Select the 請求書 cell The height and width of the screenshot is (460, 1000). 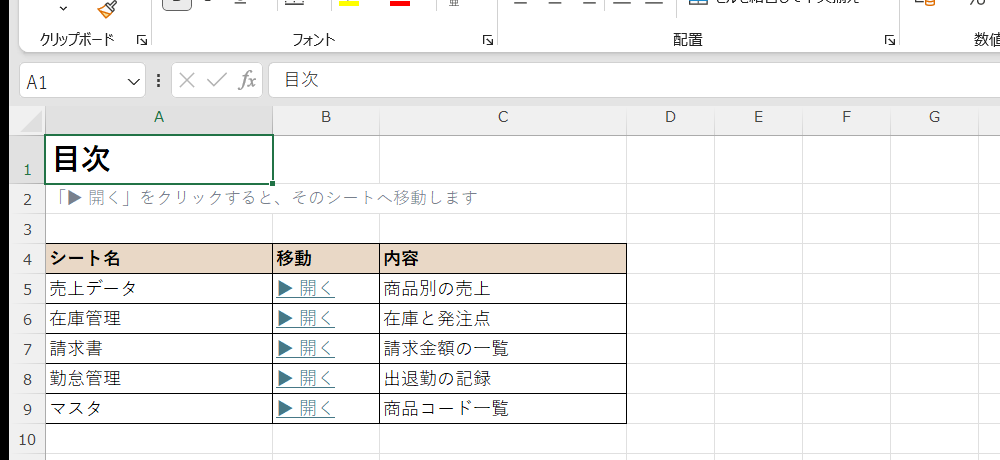(x=159, y=348)
